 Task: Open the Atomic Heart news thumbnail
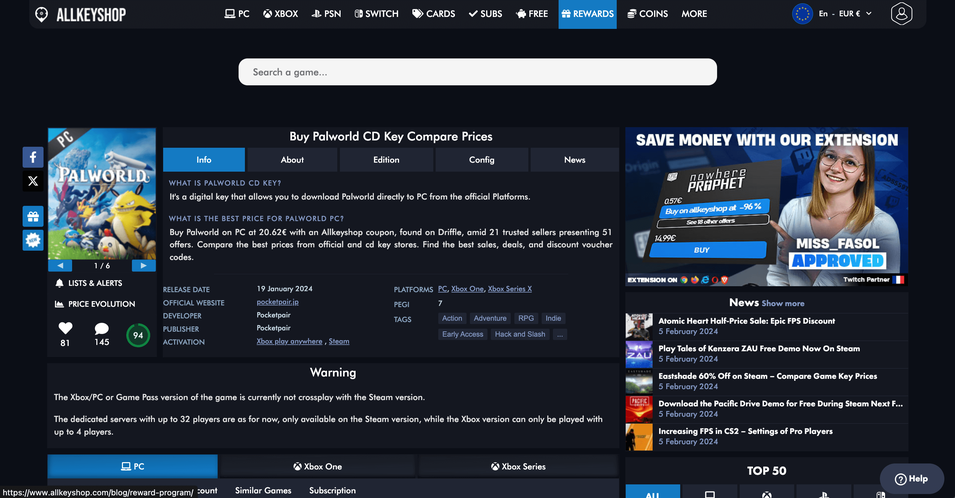(x=639, y=326)
